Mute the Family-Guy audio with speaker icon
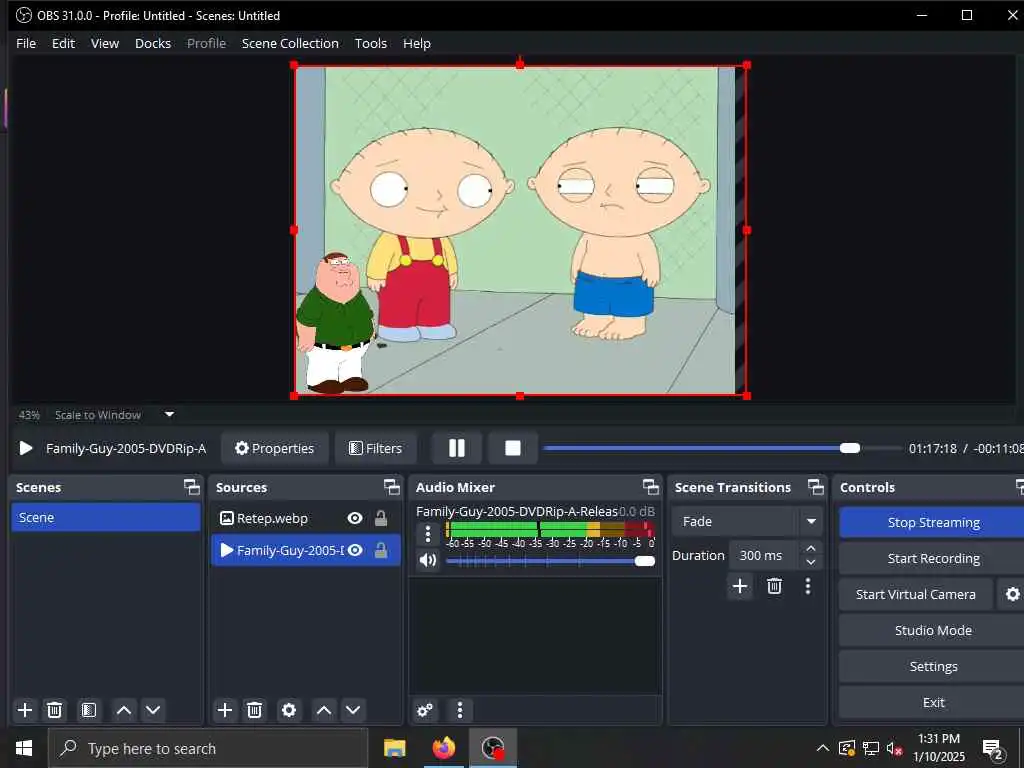 (428, 560)
